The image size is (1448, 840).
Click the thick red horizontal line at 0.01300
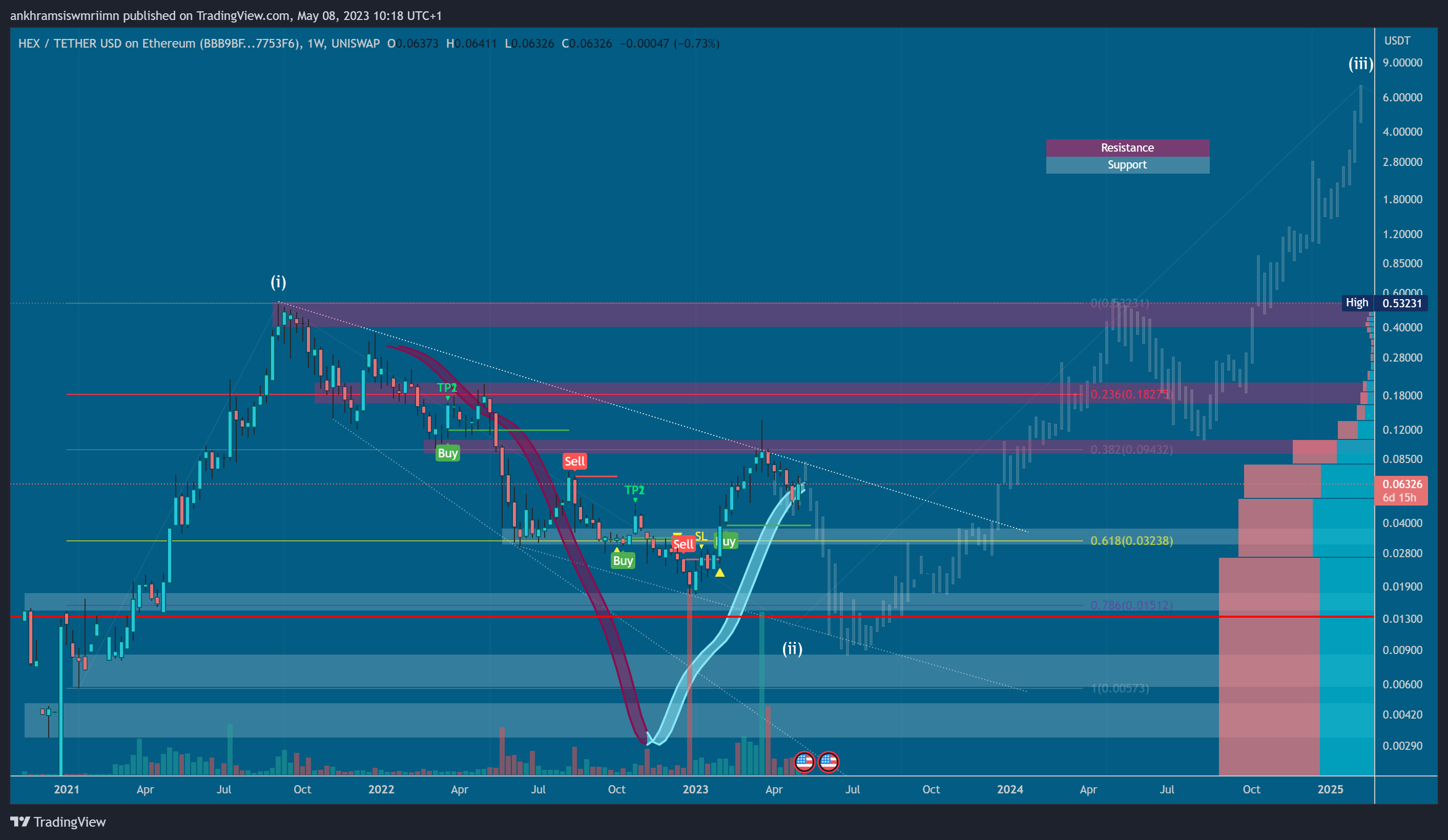click(x=692, y=617)
